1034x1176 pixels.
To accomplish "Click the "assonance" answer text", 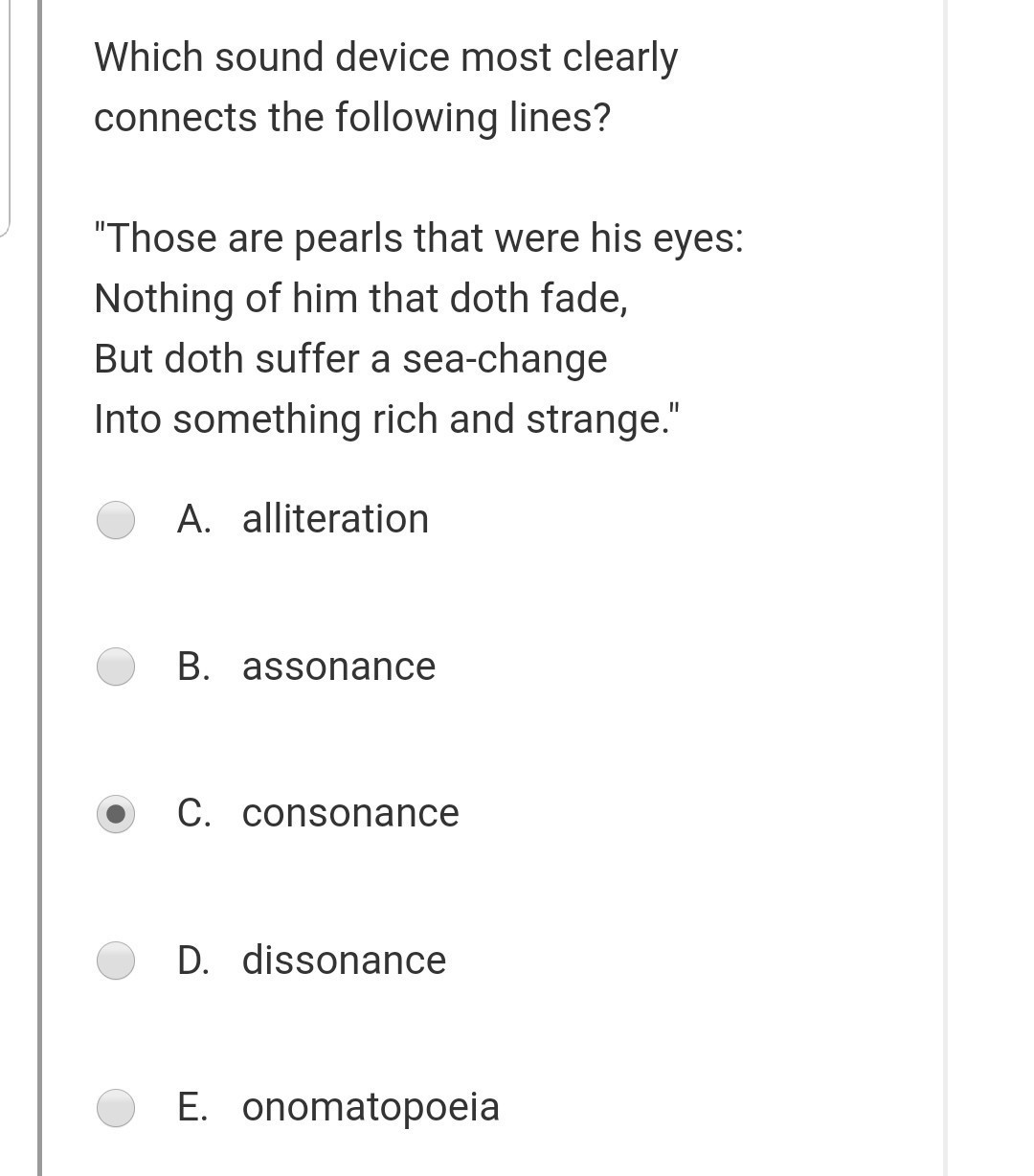I will pos(339,667).
